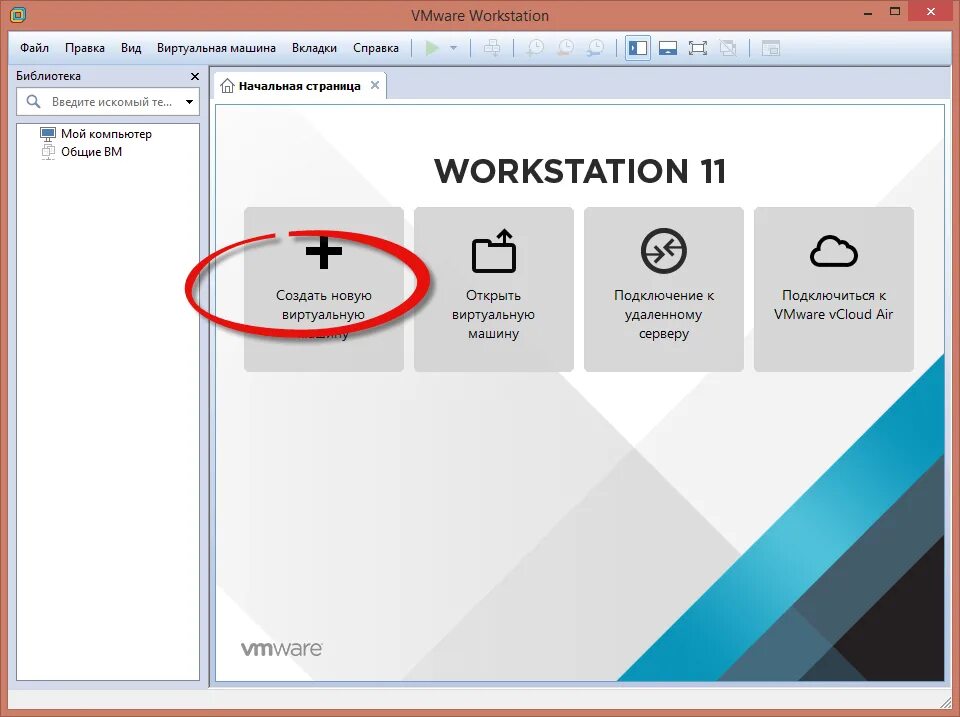Minimize the VMware Workstation window
Image resolution: width=960 pixels, height=717 pixels.
(868, 13)
